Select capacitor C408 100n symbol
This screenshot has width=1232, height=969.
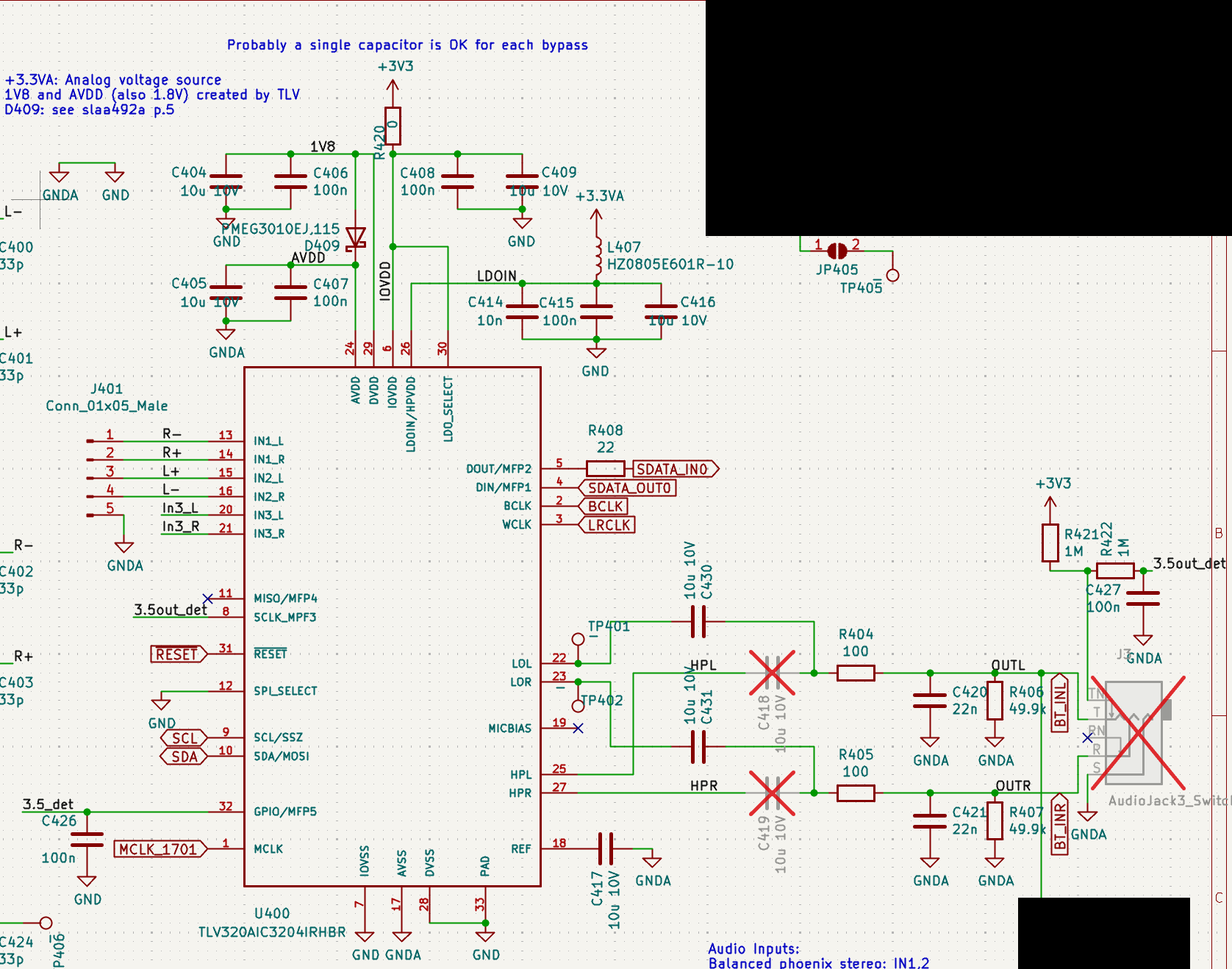tap(457, 182)
